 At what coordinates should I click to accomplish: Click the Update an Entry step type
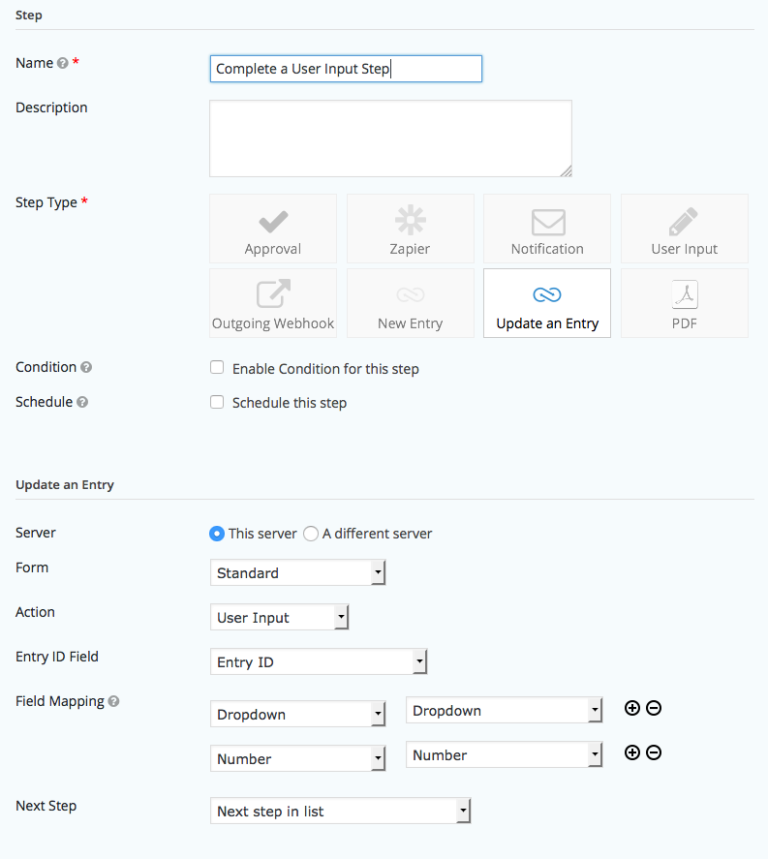(547, 303)
